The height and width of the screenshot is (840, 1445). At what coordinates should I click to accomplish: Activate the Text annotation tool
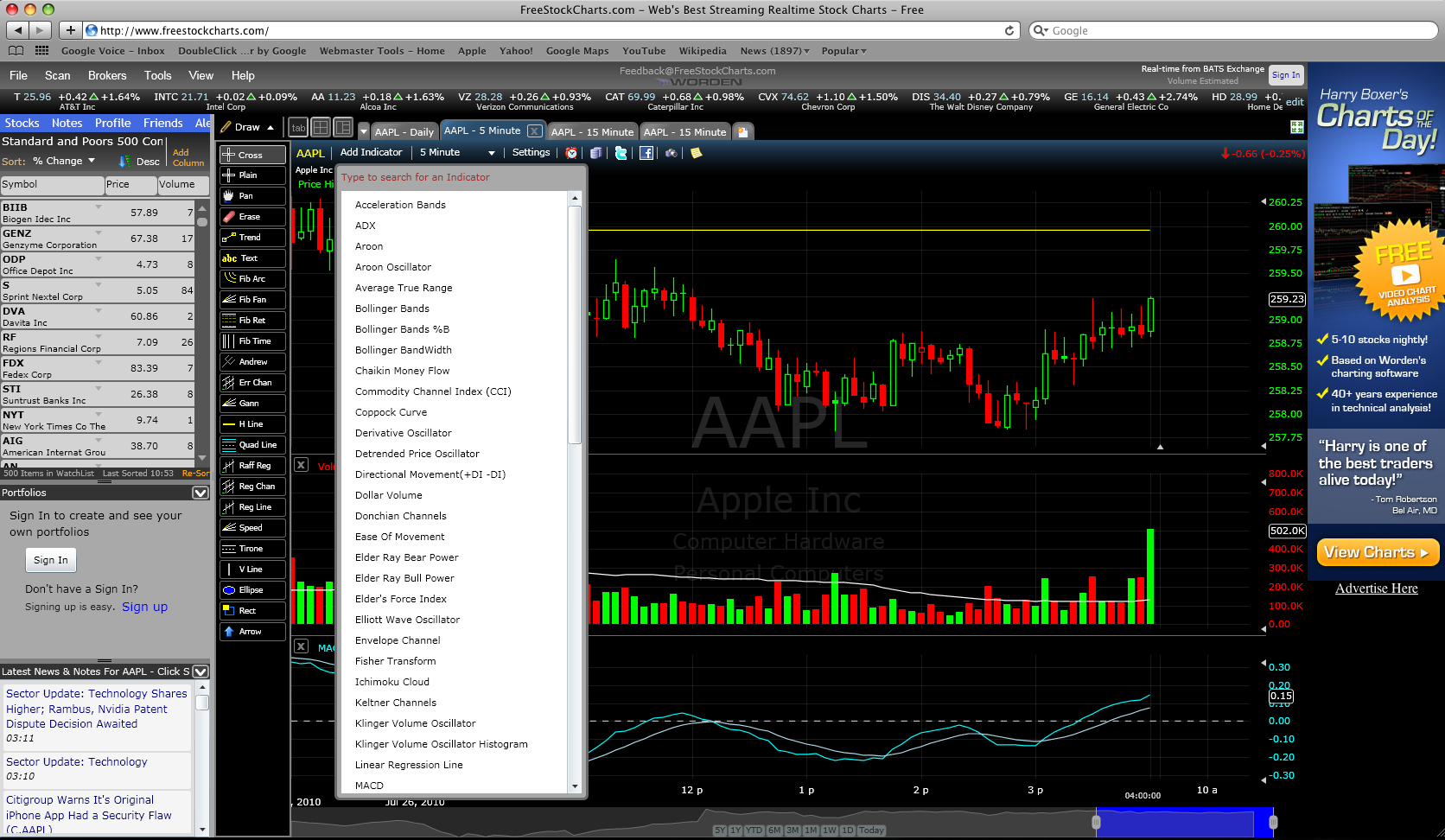pyautogui.click(x=252, y=258)
